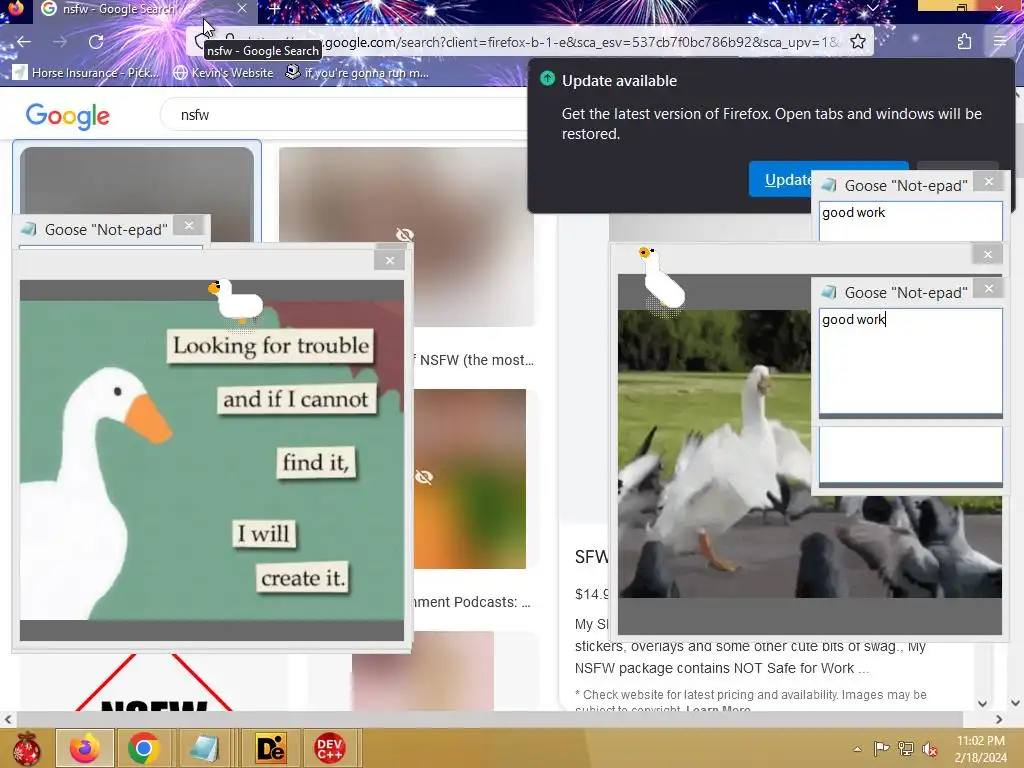Open the Firefox hamburger menu

tap(1000, 42)
